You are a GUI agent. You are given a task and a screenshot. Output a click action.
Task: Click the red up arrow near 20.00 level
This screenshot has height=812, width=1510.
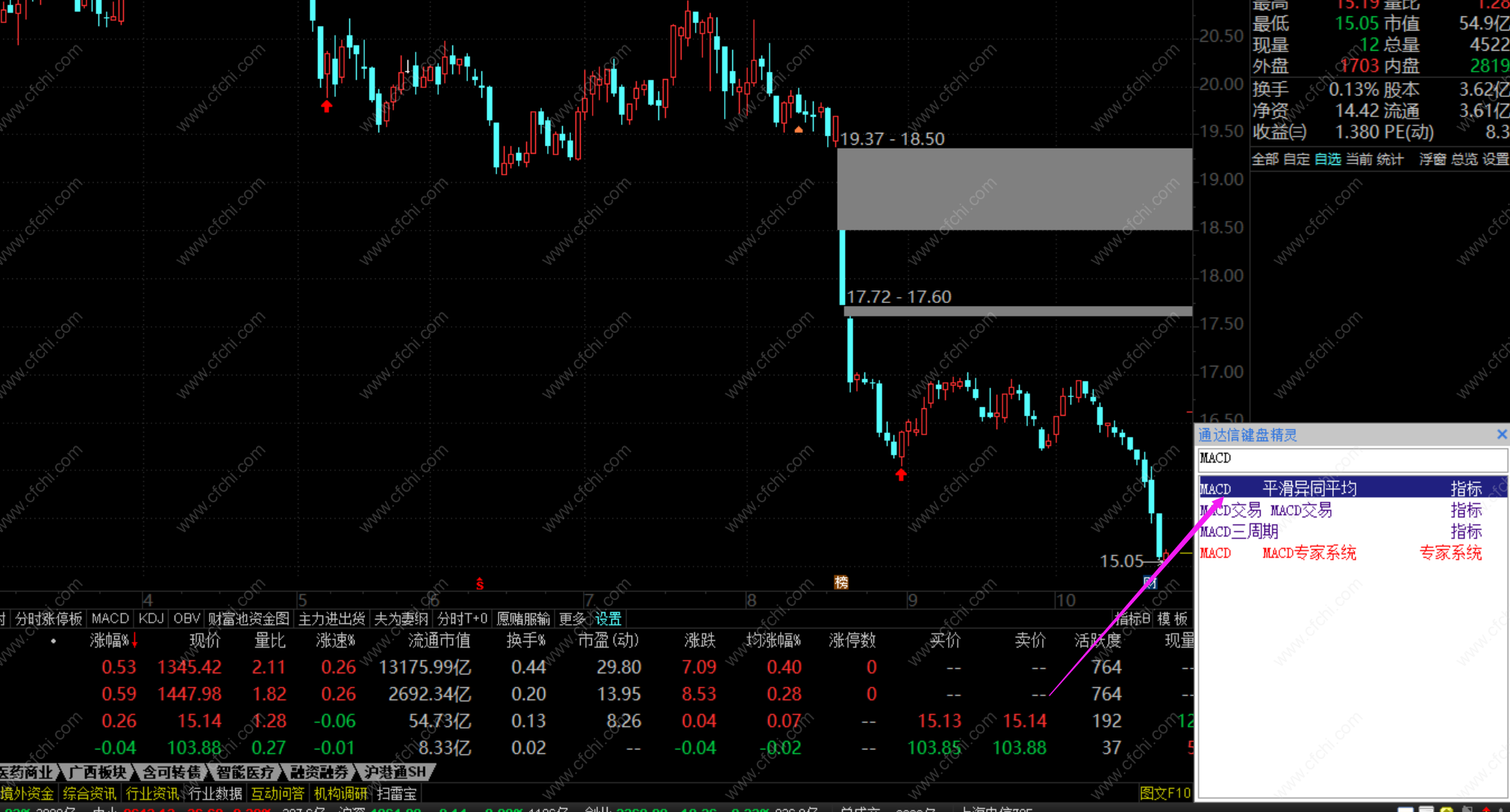[x=326, y=107]
